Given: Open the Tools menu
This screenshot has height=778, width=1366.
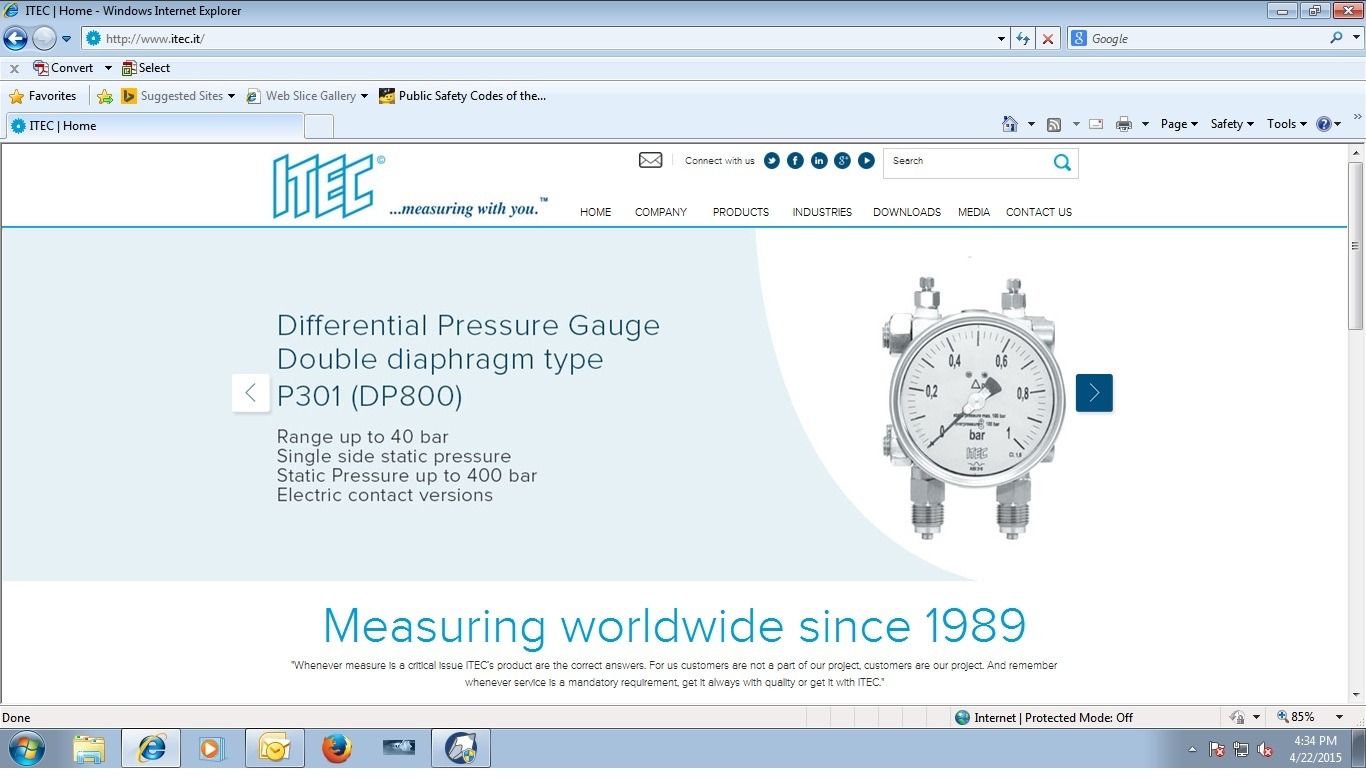Looking at the screenshot, I should 1287,124.
